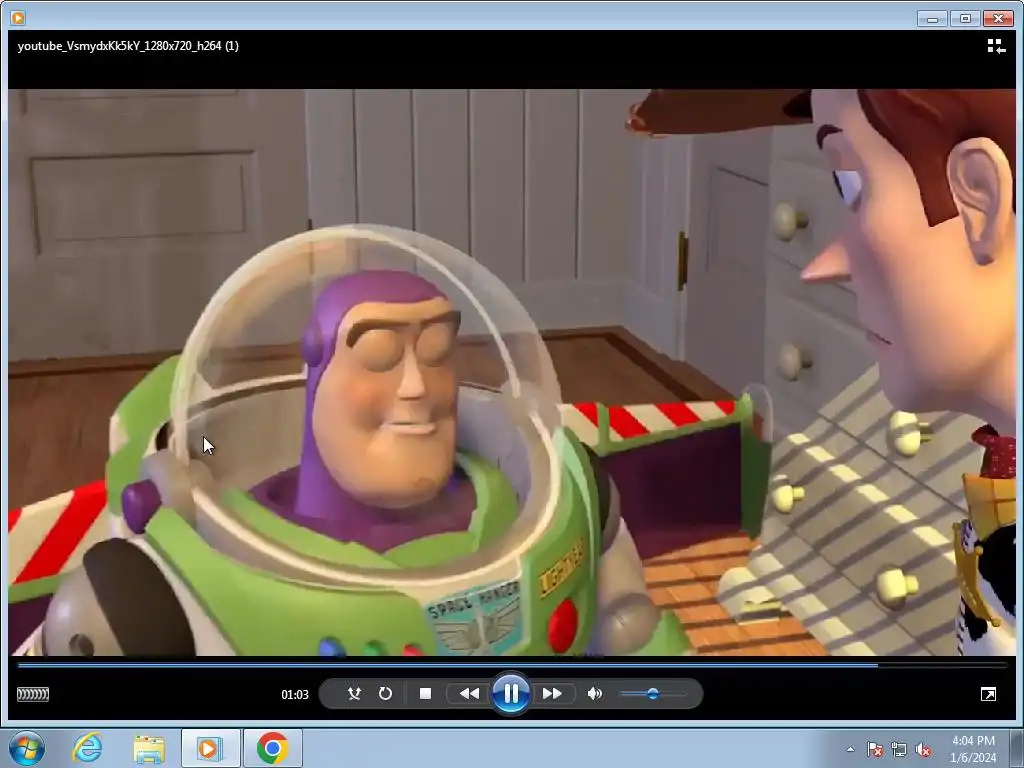Open the clock showing 4:04 PM

click(973, 748)
